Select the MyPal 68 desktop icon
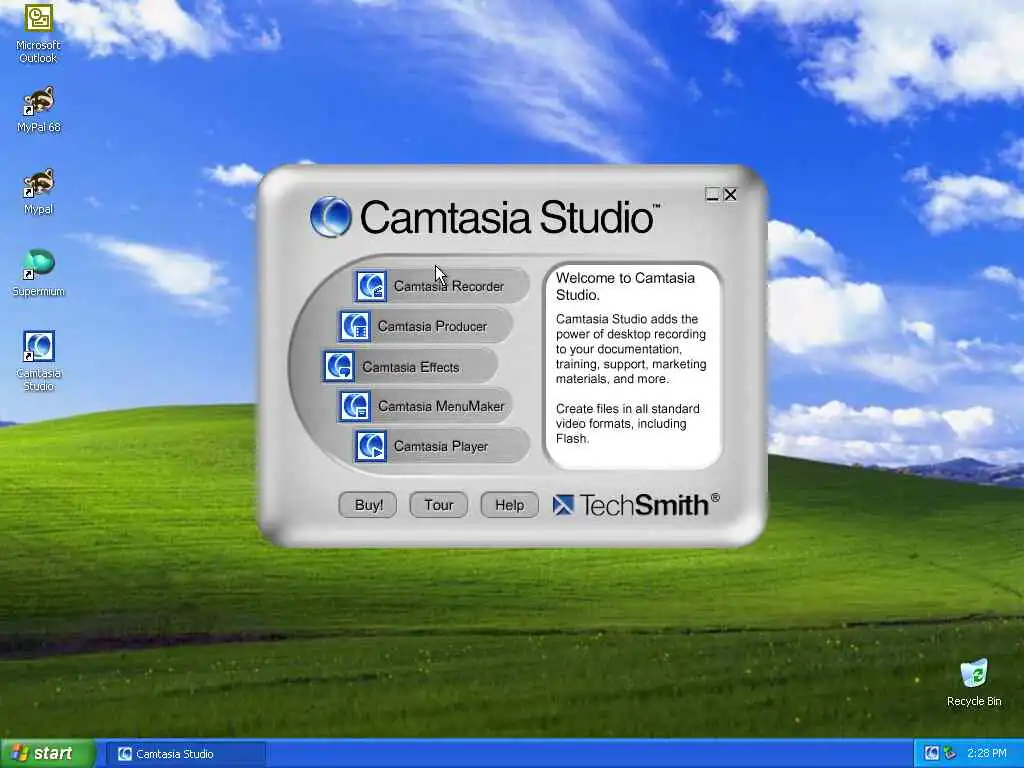1024x768 pixels. (39, 110)
